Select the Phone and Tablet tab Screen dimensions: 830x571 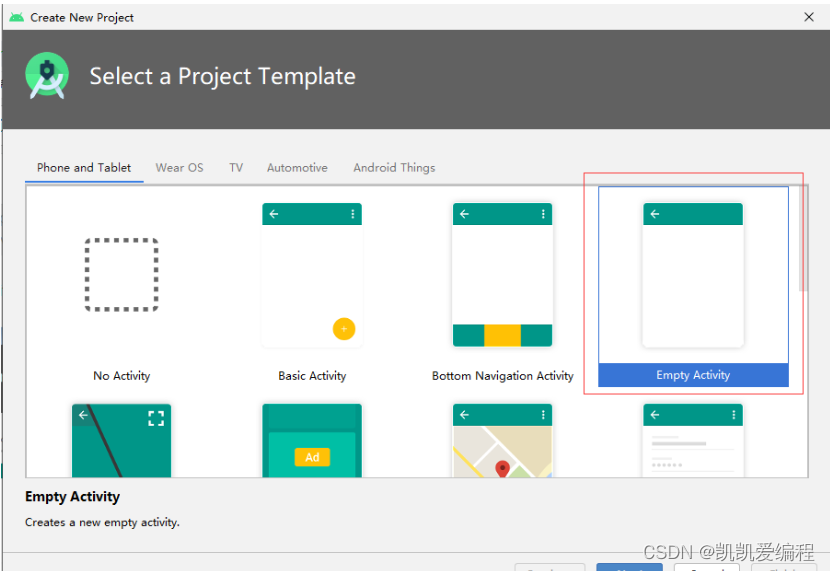tap(84, 168)
